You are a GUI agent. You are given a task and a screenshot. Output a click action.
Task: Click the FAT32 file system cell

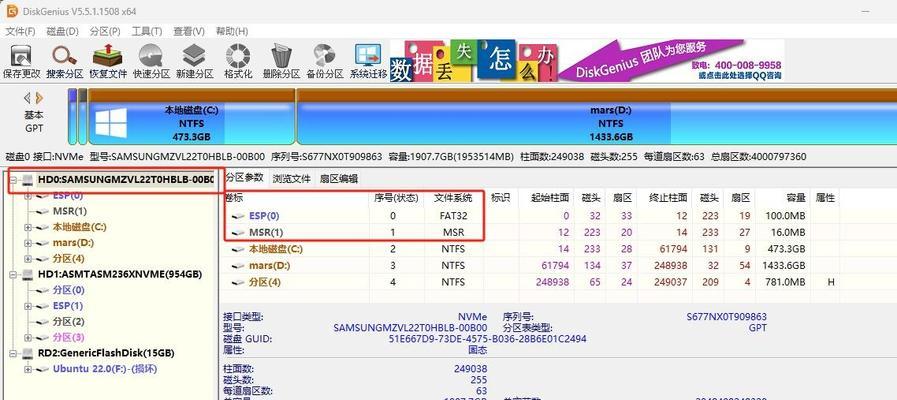(453, 216)
